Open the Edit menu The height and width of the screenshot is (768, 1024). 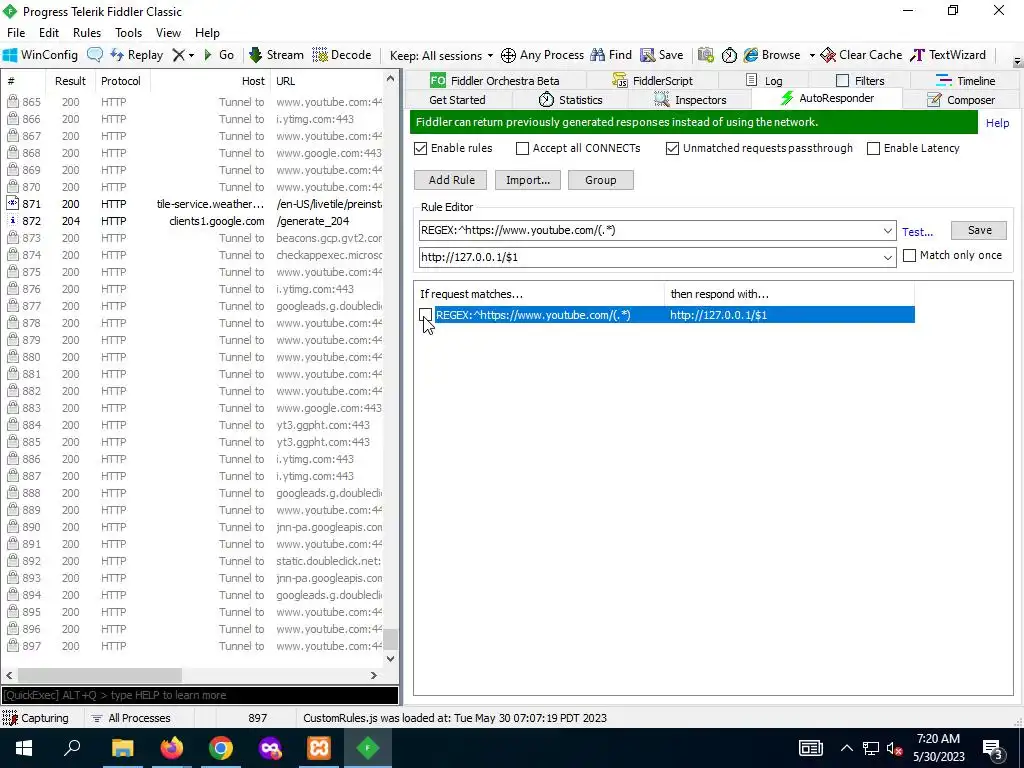point(49,33)
